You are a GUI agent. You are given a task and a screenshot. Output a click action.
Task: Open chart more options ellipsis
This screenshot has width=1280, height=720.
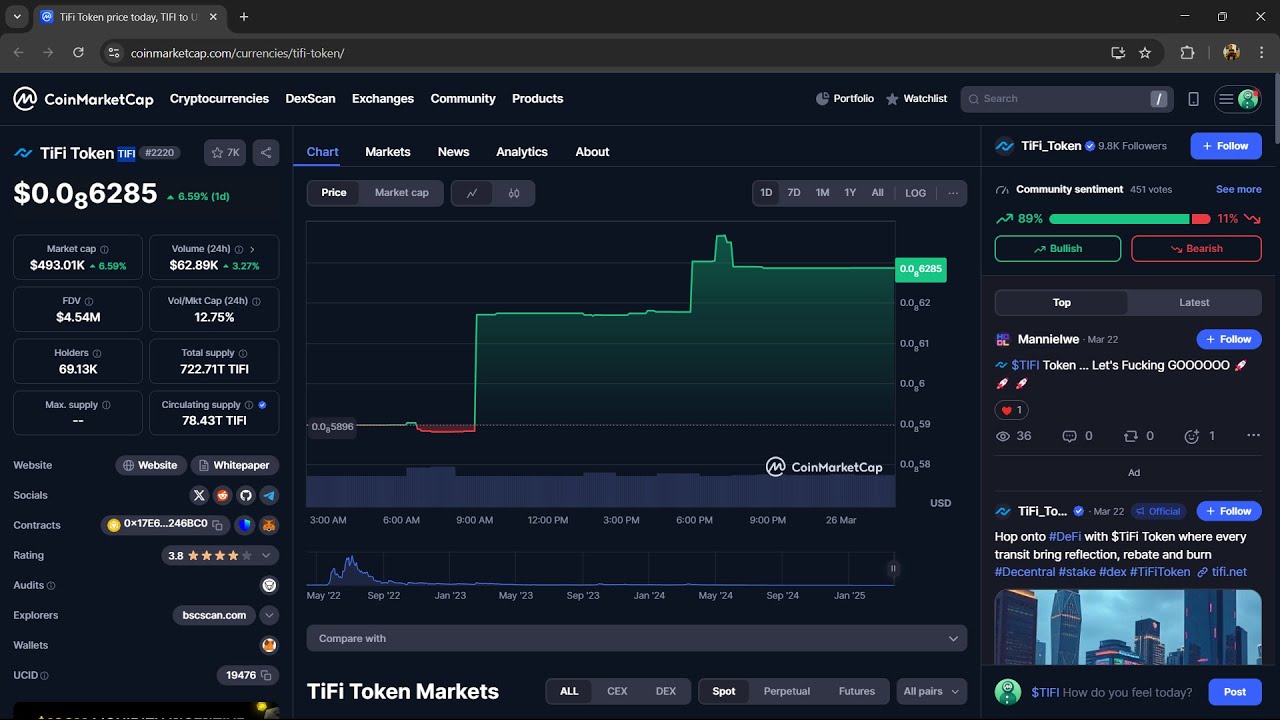pyautogui.click(x=953, y=193)
